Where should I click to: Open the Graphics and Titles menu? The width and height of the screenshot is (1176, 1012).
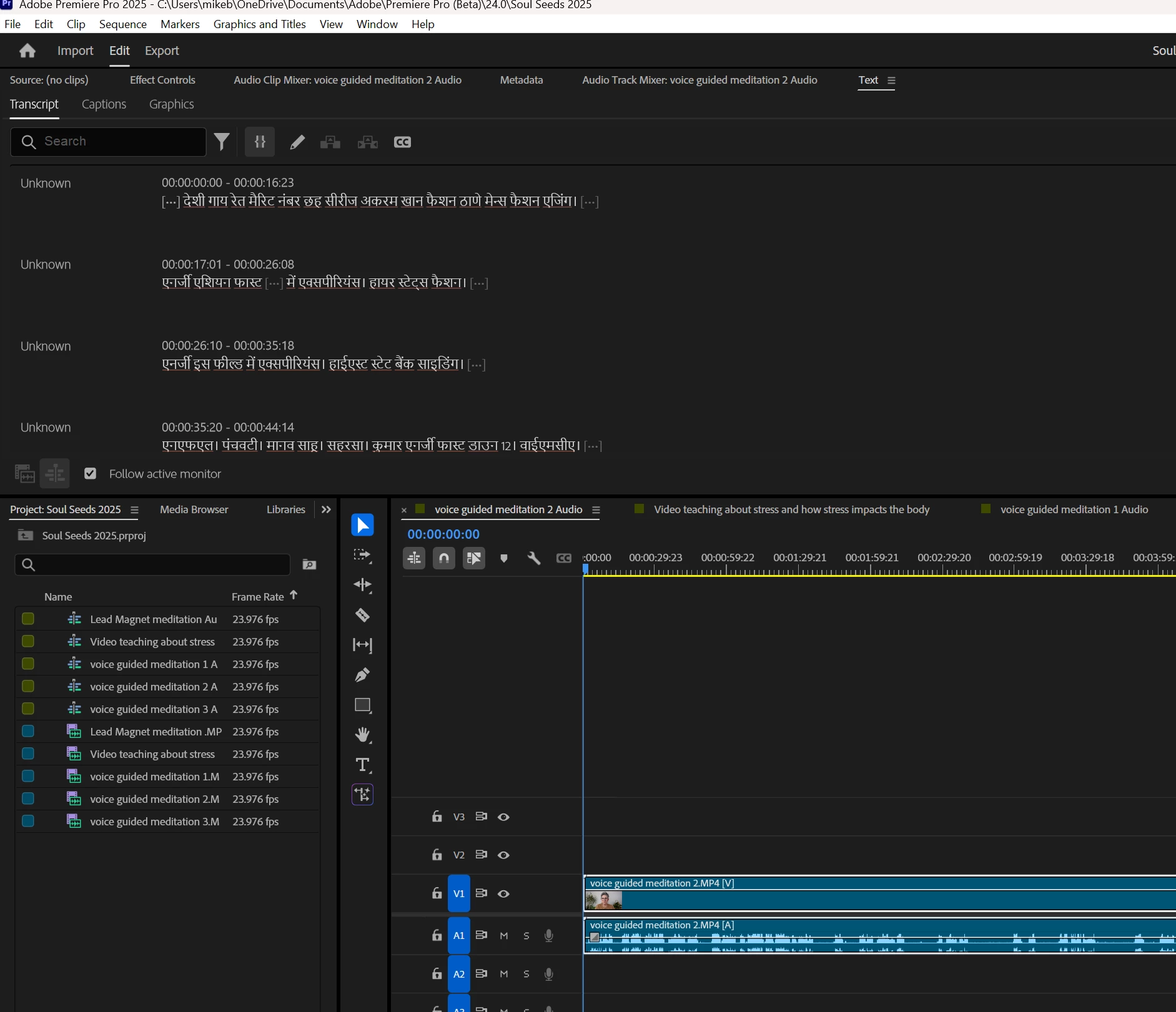pos(260,24)
